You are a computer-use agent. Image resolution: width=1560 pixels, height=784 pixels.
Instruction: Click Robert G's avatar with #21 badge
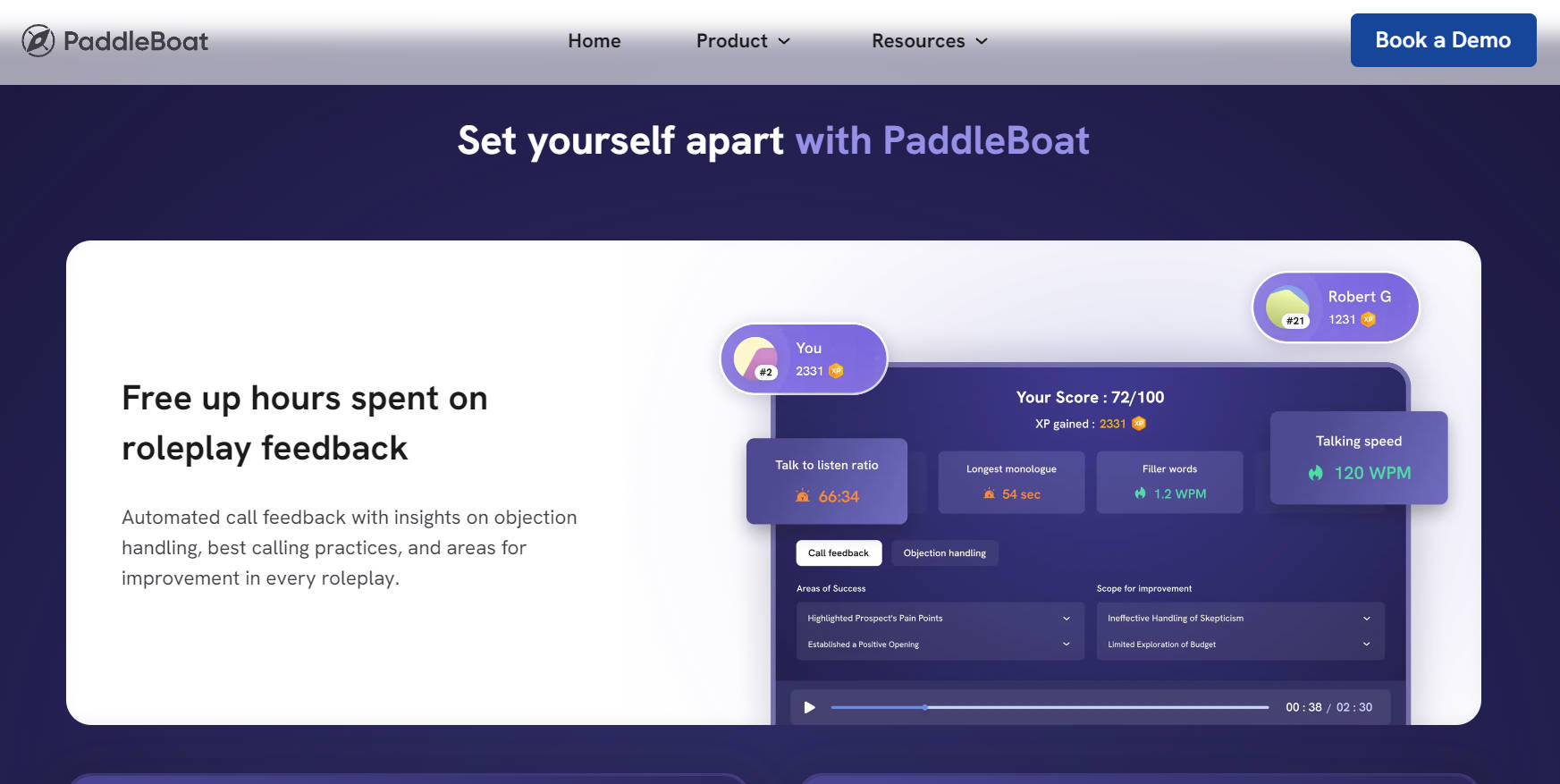(1288, 308)
